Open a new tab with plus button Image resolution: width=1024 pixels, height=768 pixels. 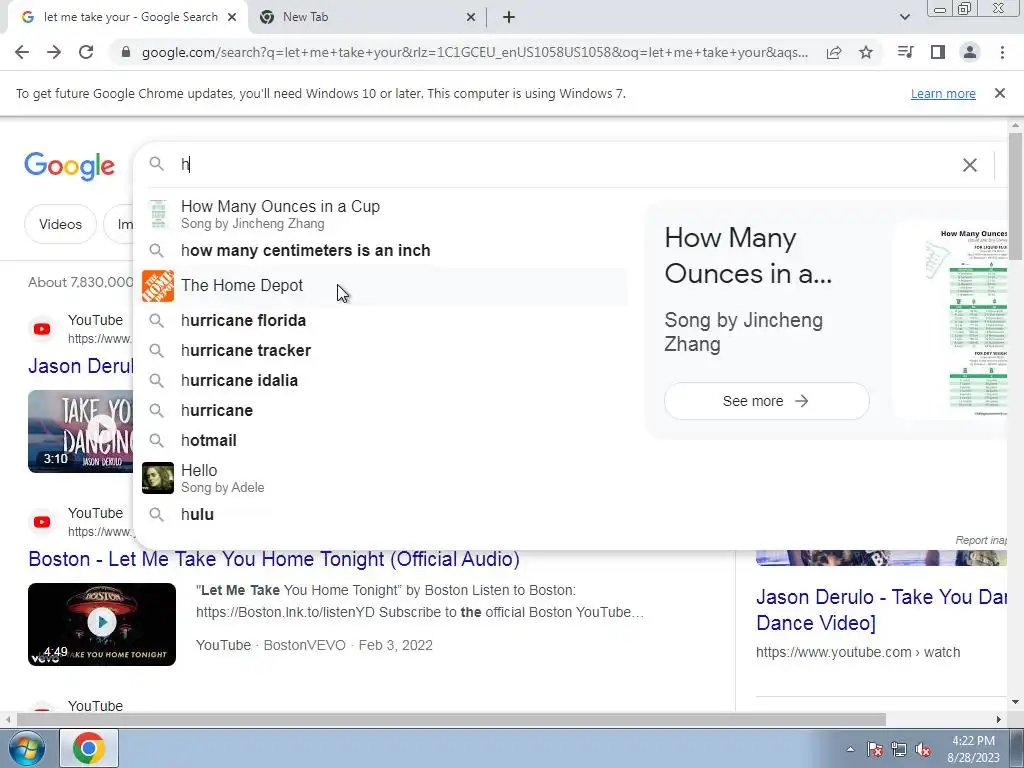[x=509, y=17]
